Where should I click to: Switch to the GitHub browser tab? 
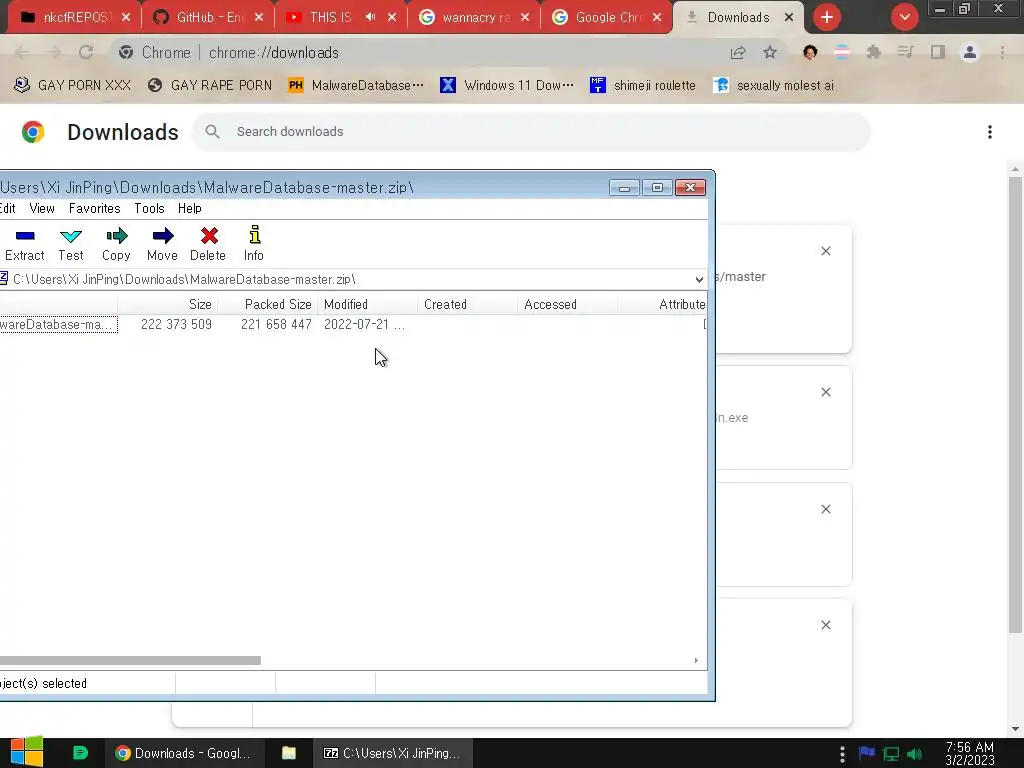pyautogui.click(x=208, y=18)
